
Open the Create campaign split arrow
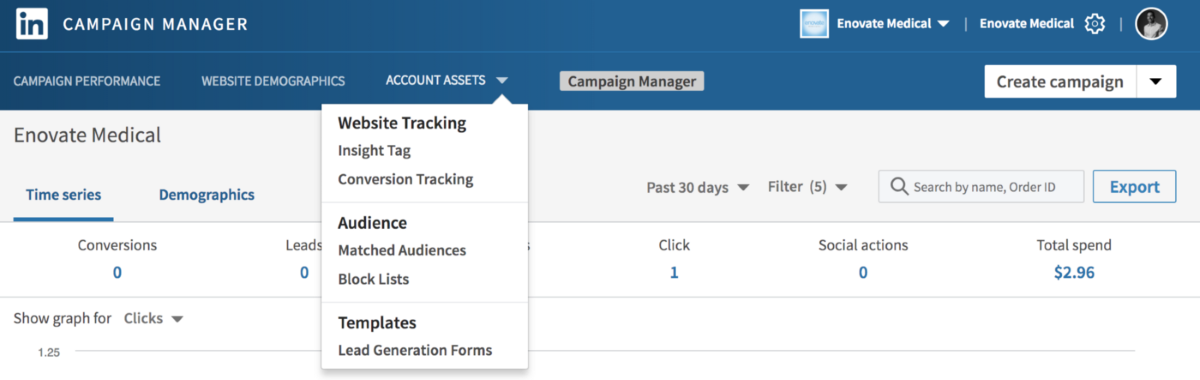(x=1155, y=82)
